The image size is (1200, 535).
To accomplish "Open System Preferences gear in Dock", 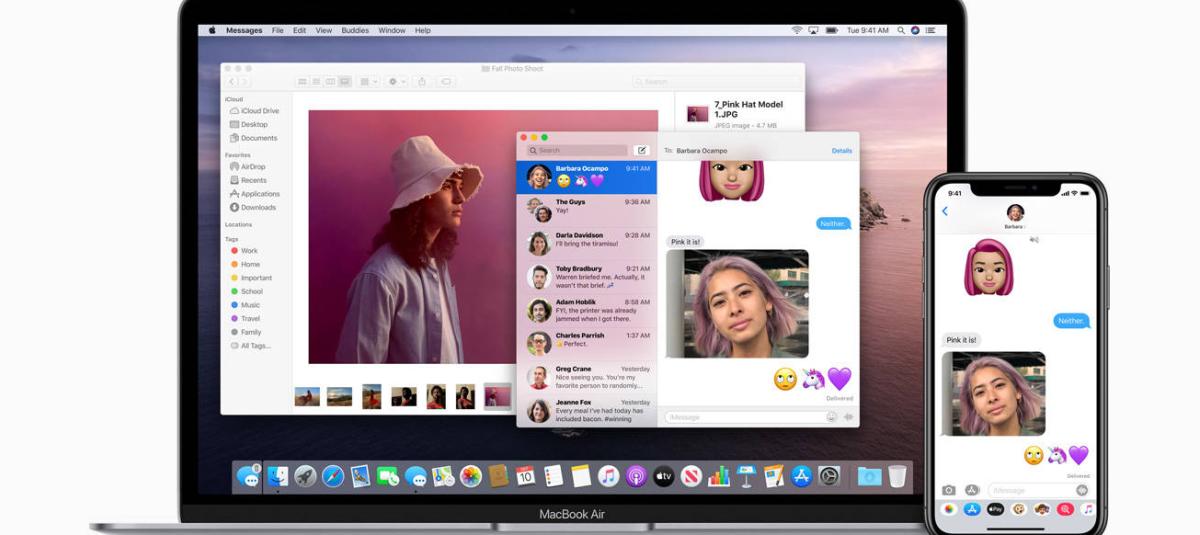I will coord(828,476).
